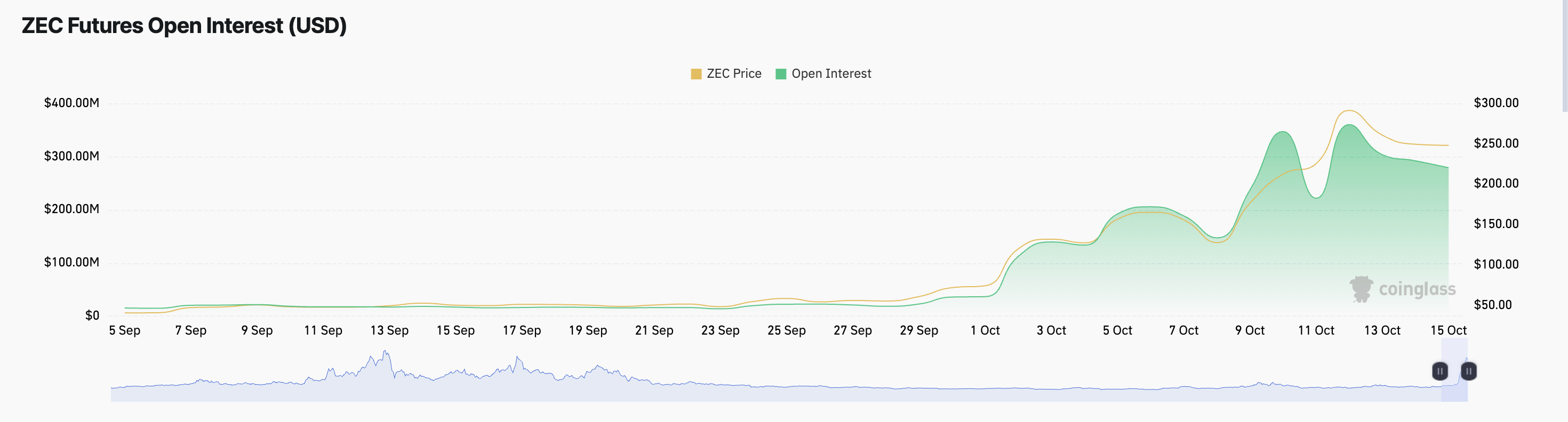Click the green Open Interest legend marker
Screen dimensions: 1568x422
[x=782, y=73]
